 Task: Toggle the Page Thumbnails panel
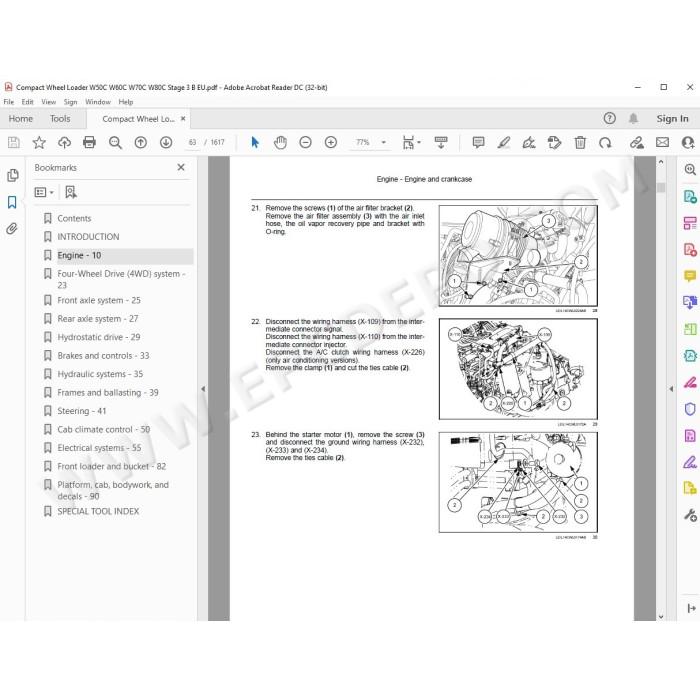12,175
